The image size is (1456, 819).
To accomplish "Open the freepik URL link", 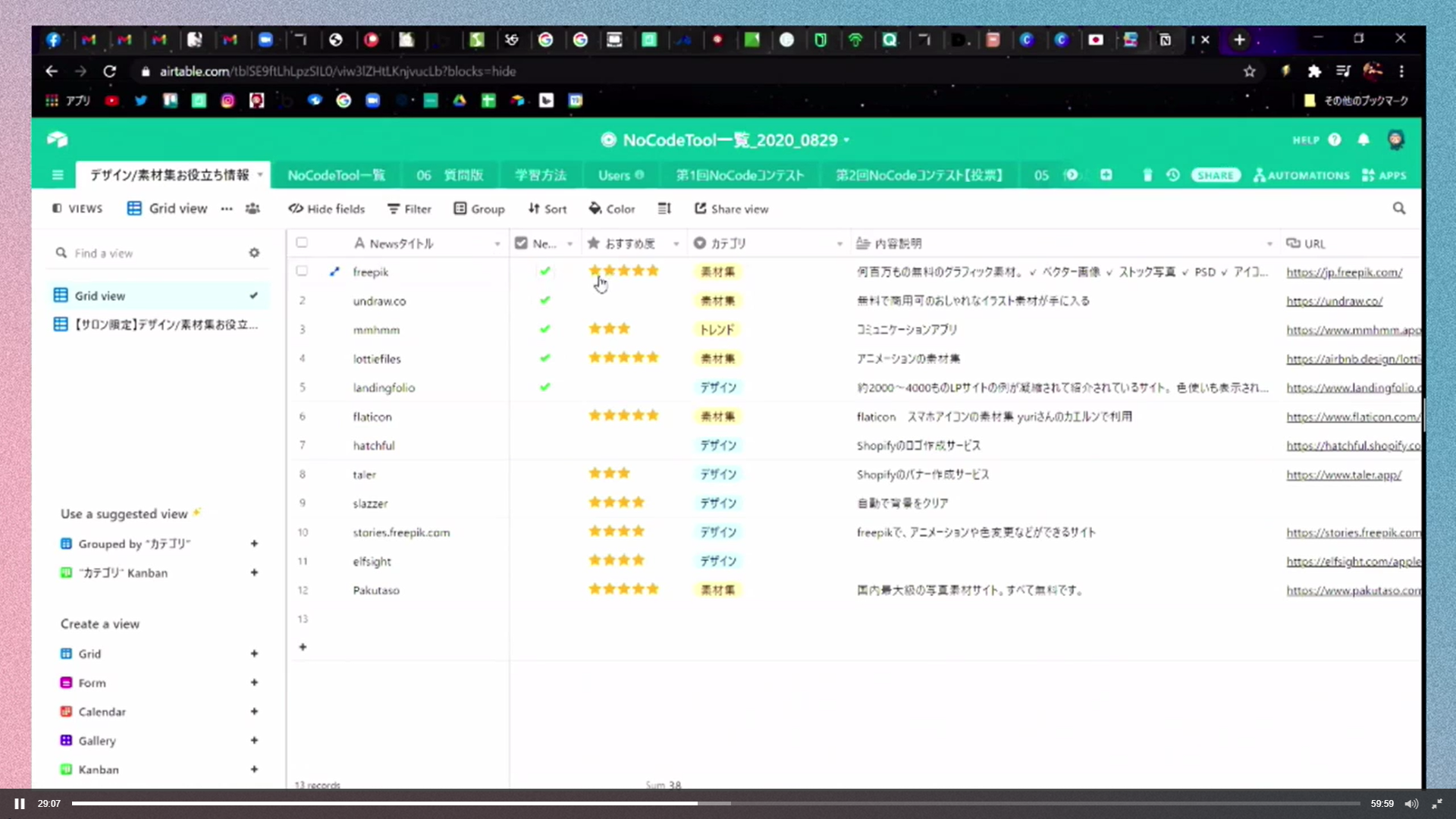I will 1344,272.
